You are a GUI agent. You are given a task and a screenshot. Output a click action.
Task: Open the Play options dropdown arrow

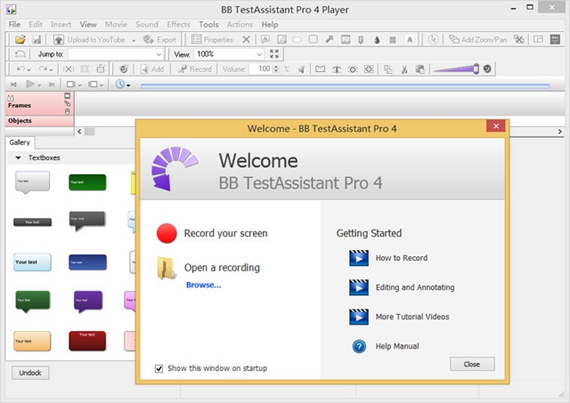(39, 85)
